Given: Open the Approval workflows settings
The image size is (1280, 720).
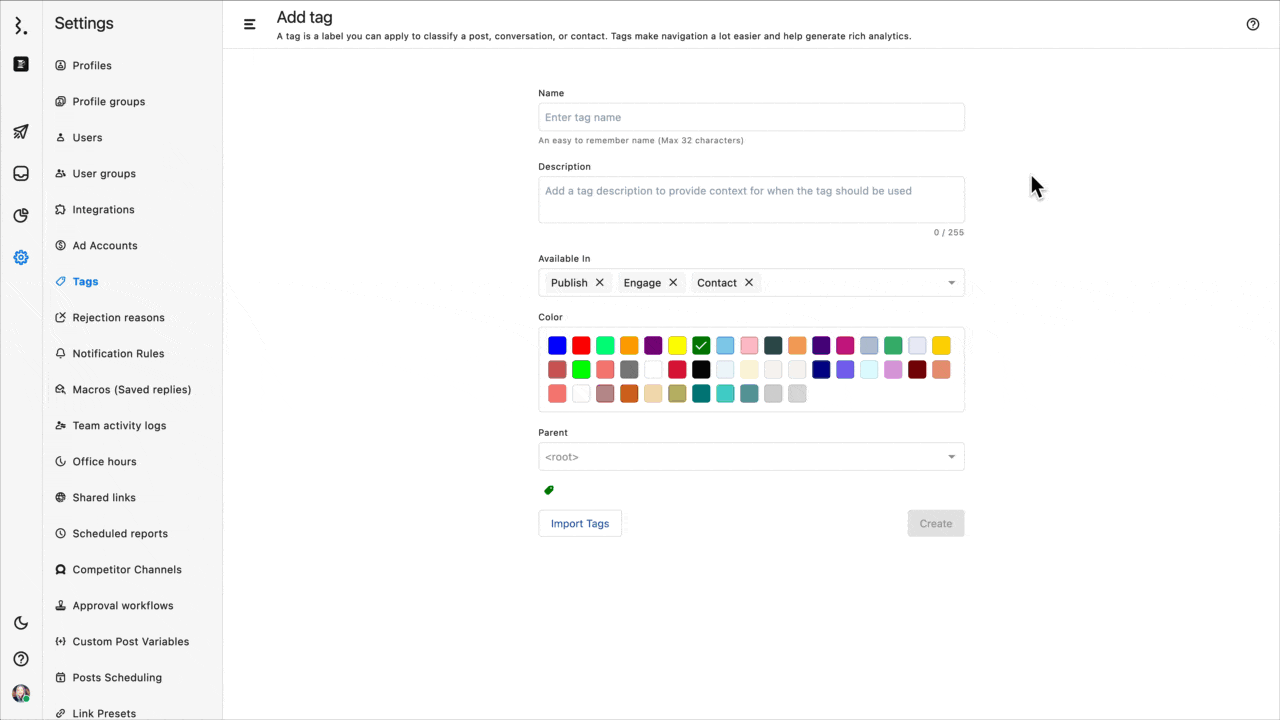Looking at the screenshot, I should (122, 605).
